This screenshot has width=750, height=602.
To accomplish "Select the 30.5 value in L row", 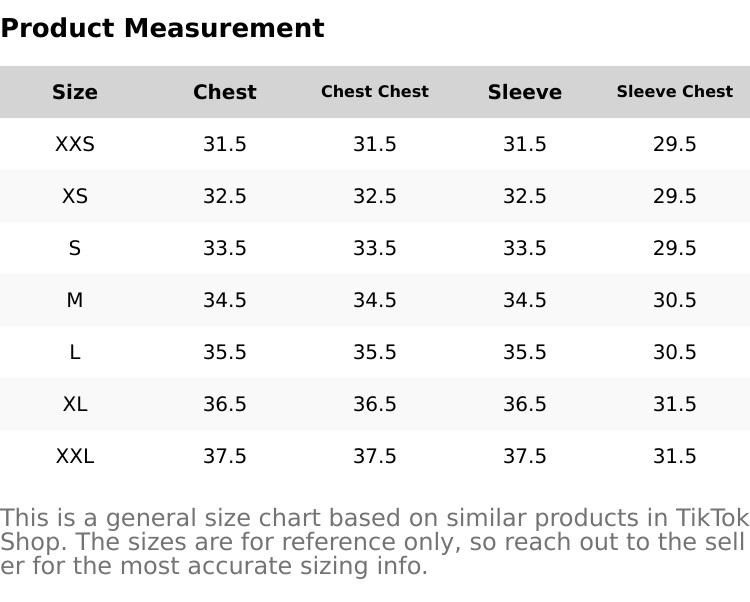I will click(675, 353).
